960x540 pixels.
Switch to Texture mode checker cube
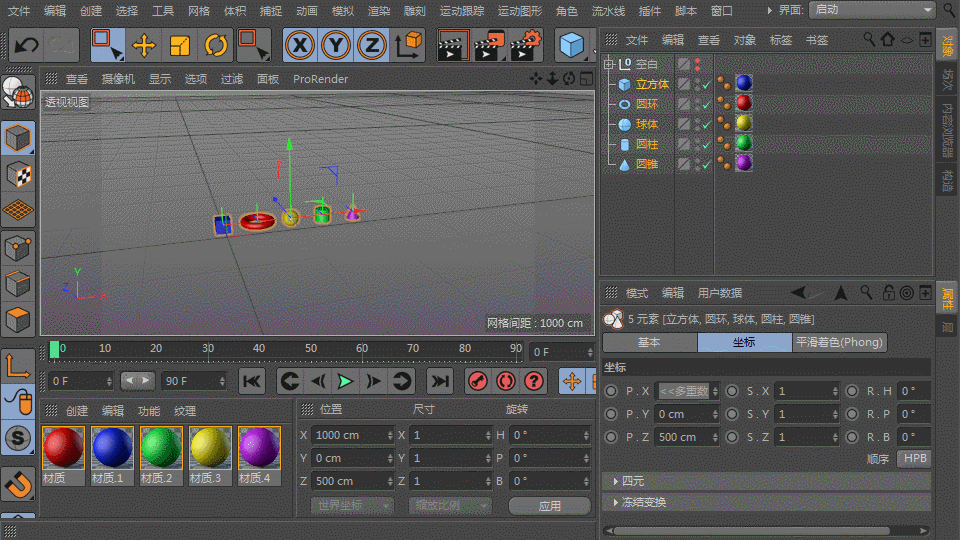point(17,175)
